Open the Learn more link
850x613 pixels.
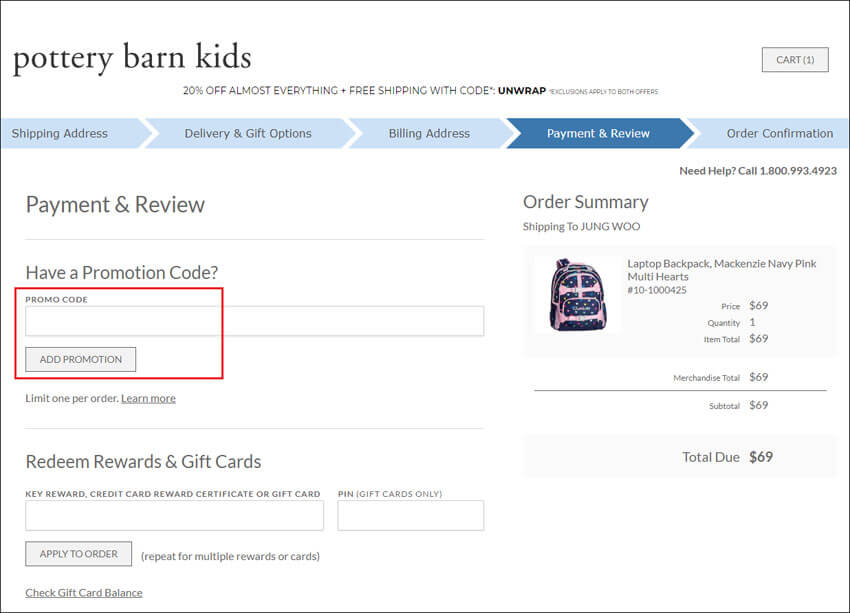coord(148,398)
